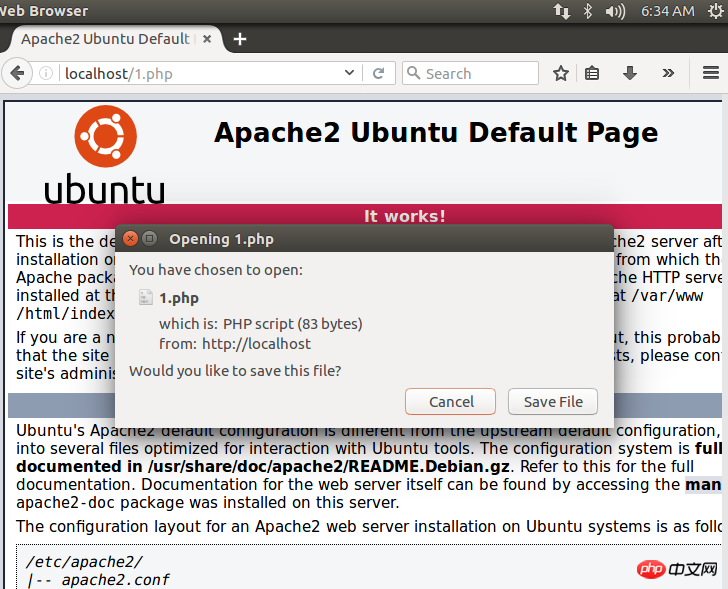
Task: Cancel the 1.php download dialog
Action: tap(450, 401)
